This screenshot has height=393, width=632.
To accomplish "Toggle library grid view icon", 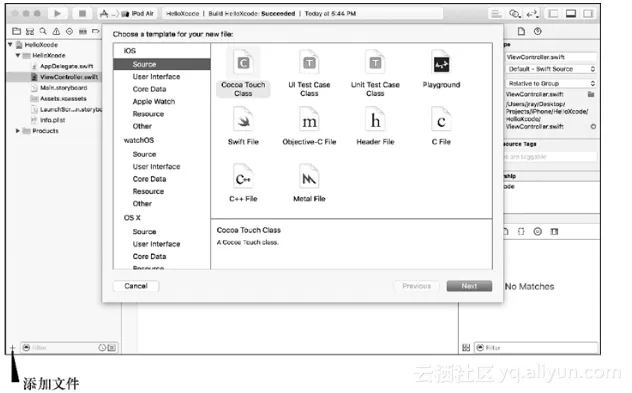I will coord(466,347).
